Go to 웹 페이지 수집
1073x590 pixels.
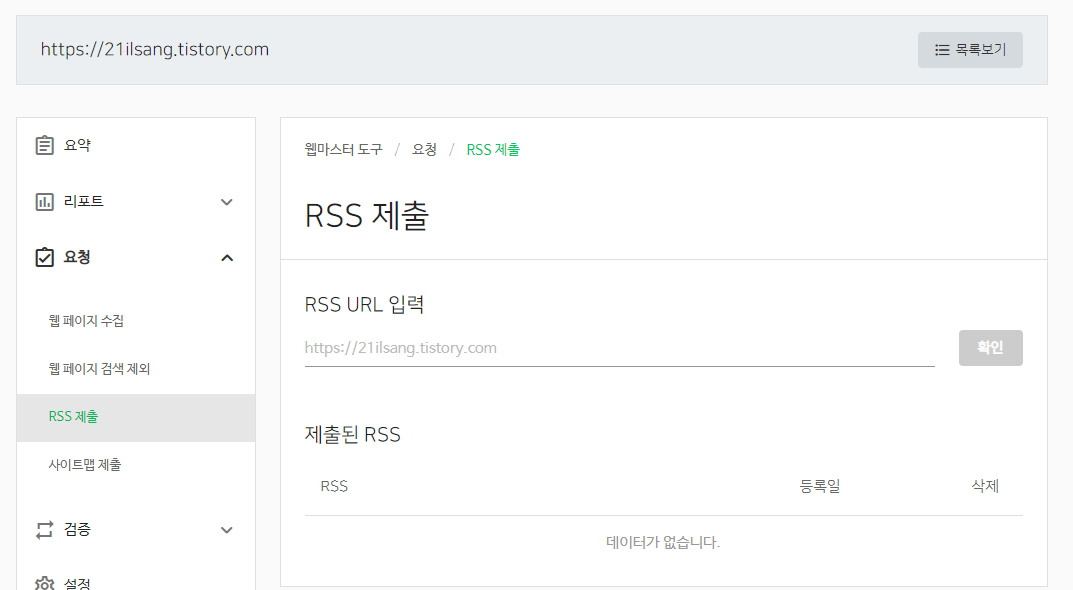point(86,320)
